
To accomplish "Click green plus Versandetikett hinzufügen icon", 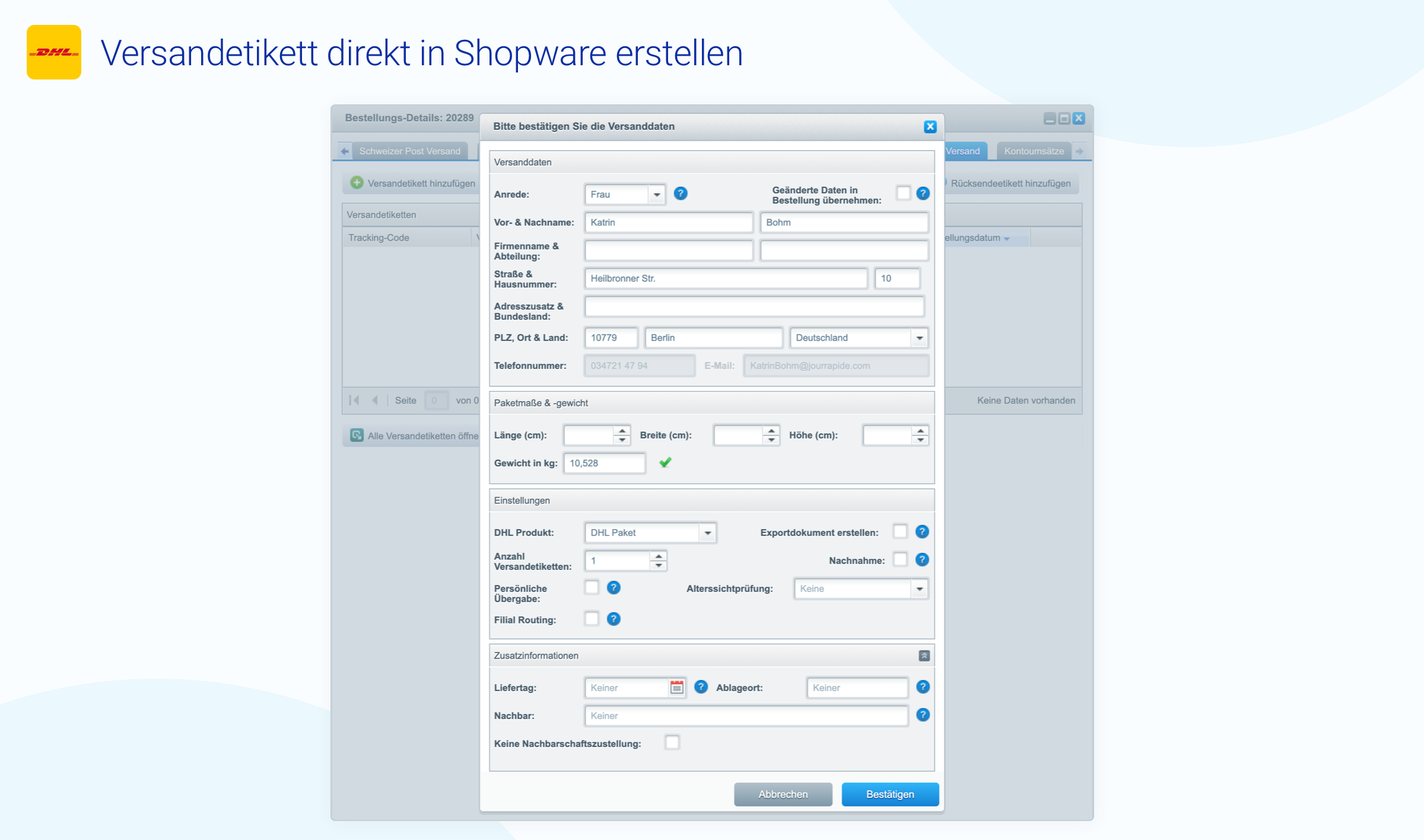I will [x=357, y=183].
